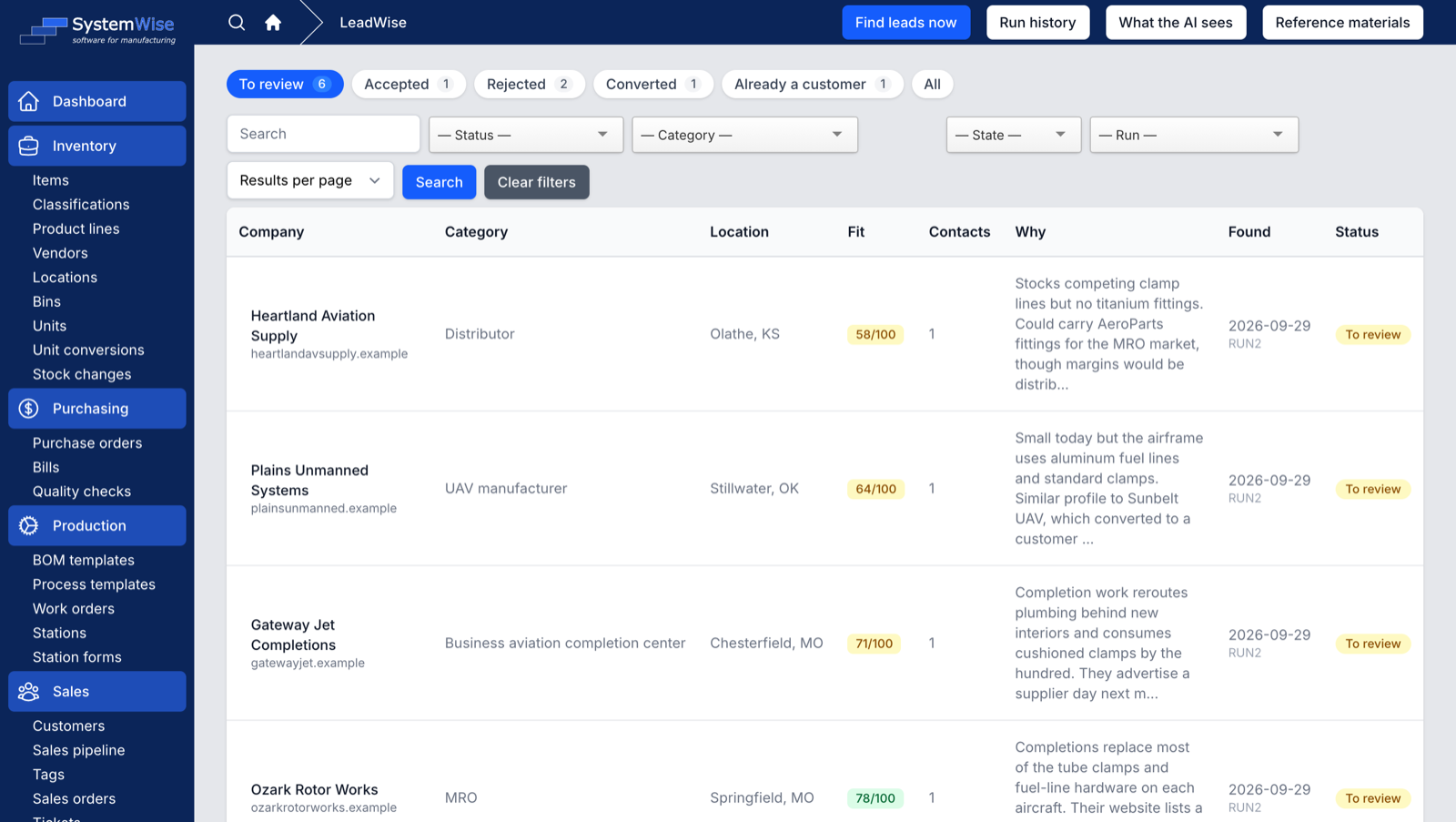Open Items in the sidebar
This screenshot has height=822, width=1456.
(51, 180)
